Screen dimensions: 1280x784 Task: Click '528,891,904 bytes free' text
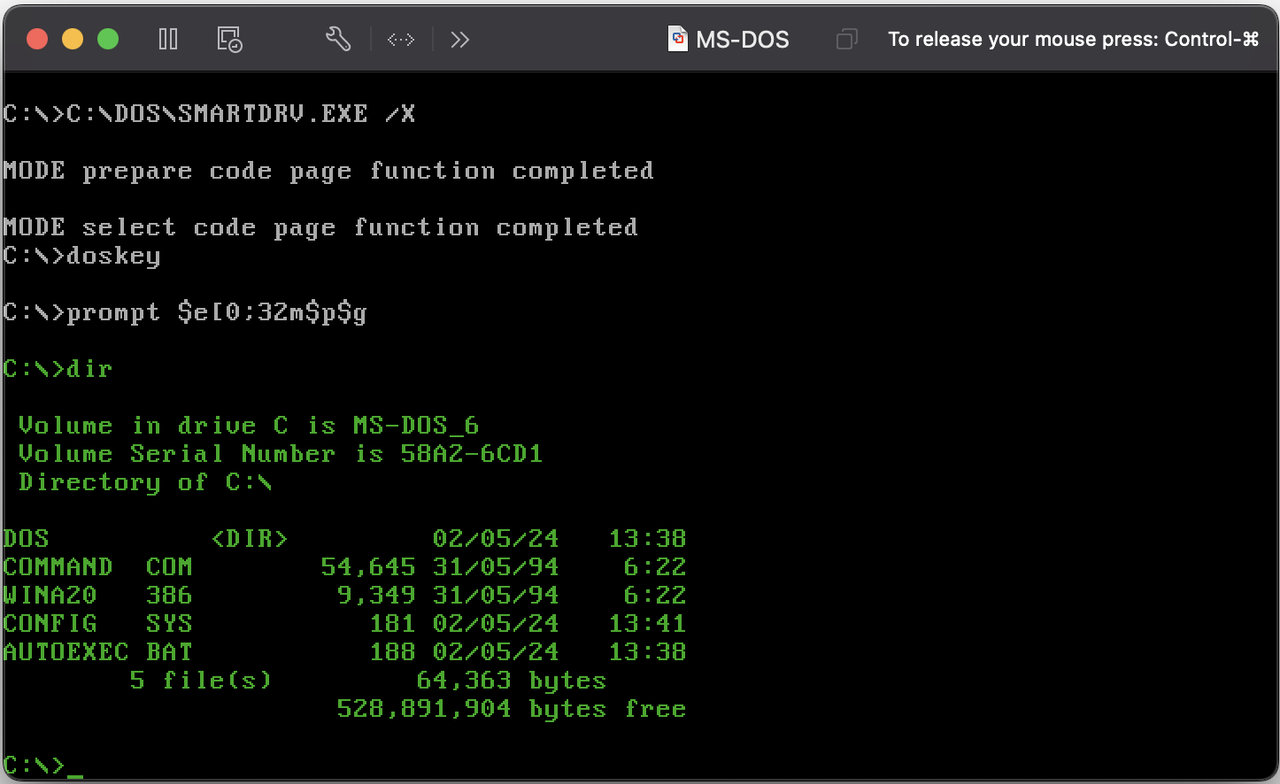click(511, 709)
